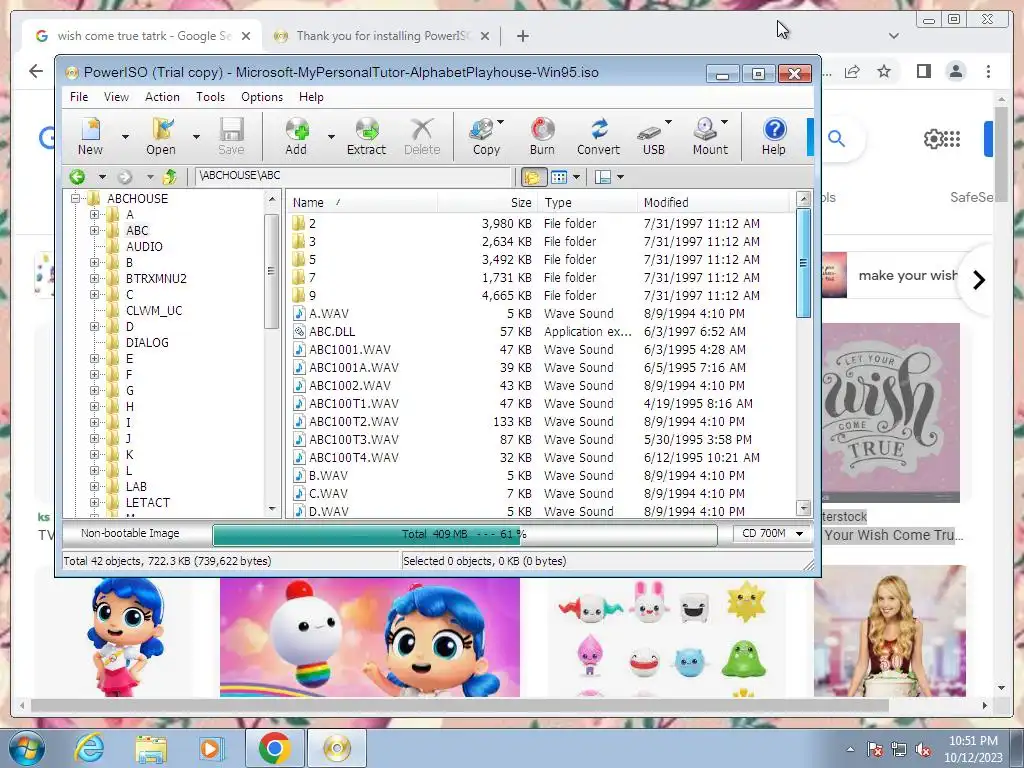Image resolution: width=1024 pixels, height=768 pixels.
Task: Open dropdown arrow on Mount button
Action: [724, 122]
